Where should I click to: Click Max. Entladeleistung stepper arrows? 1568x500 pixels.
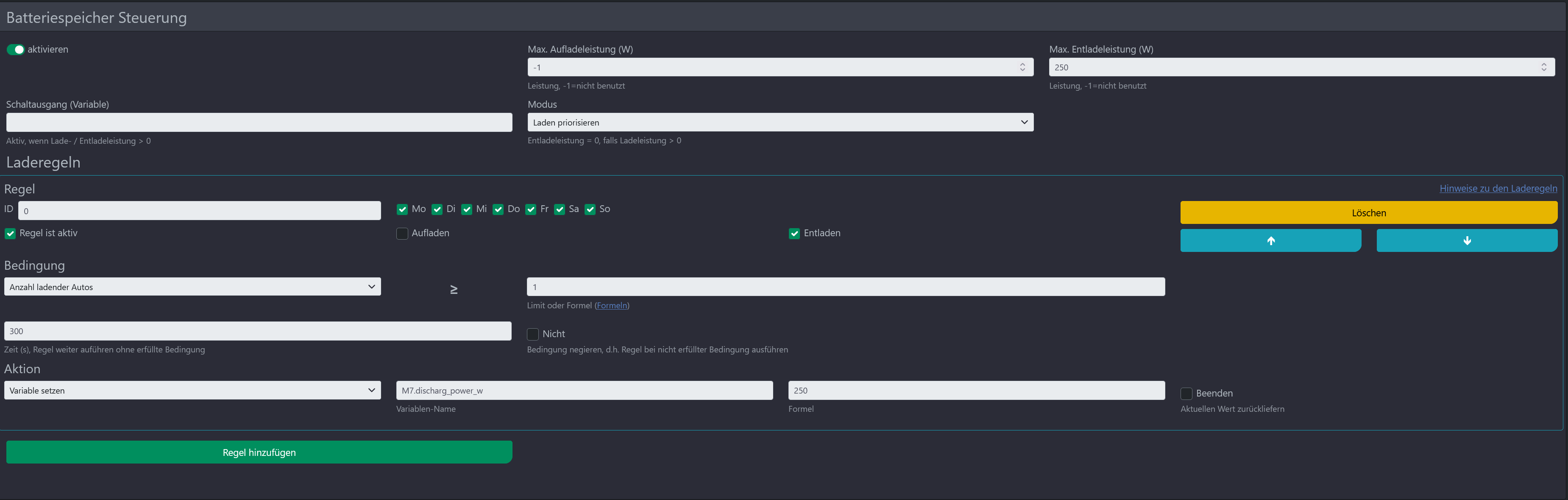1544,67
